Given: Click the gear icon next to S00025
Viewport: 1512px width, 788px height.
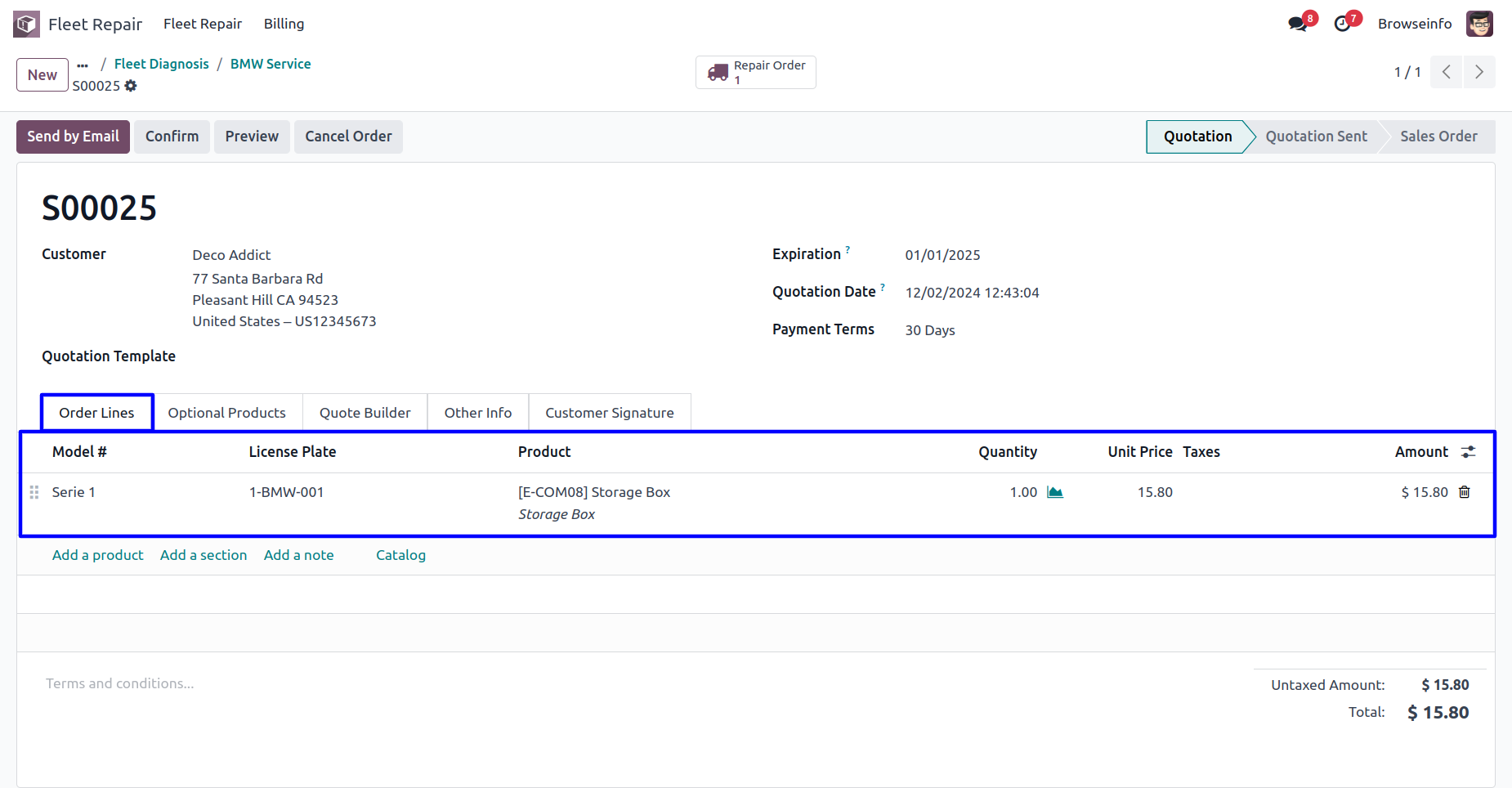Looking at the screenshot, I should pos(131,86).
